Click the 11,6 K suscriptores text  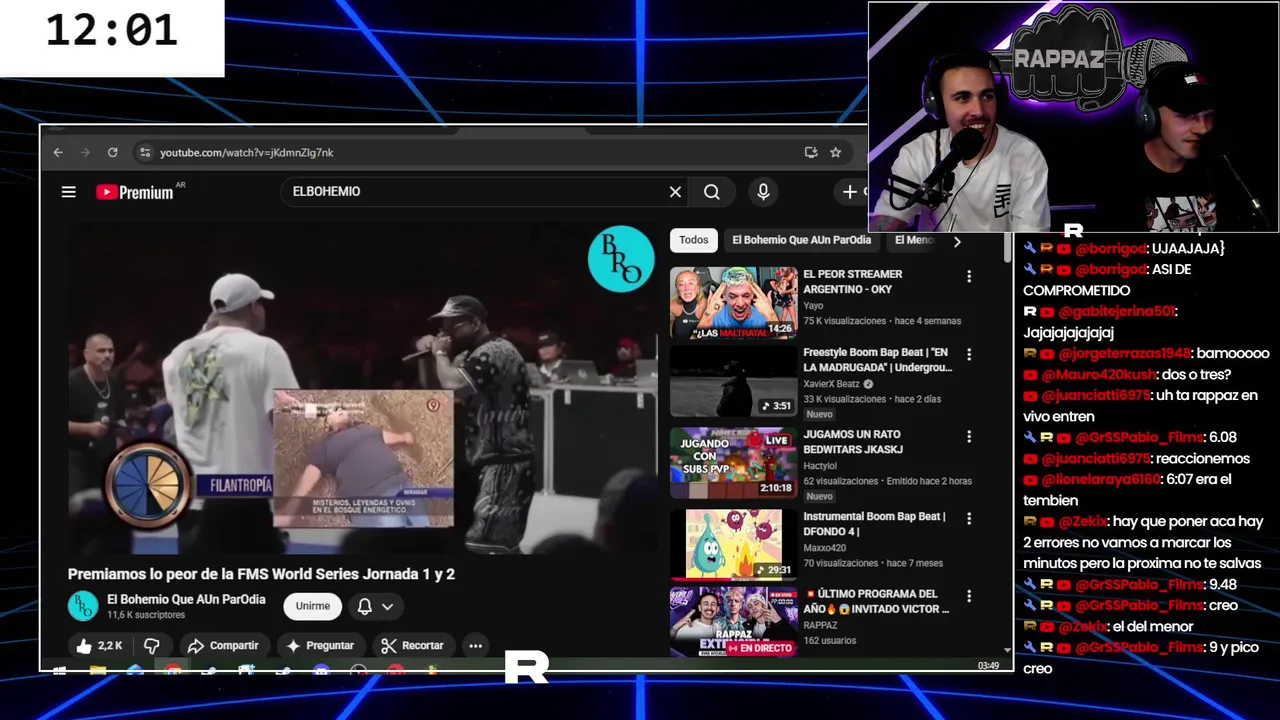[x=146, y=615]
